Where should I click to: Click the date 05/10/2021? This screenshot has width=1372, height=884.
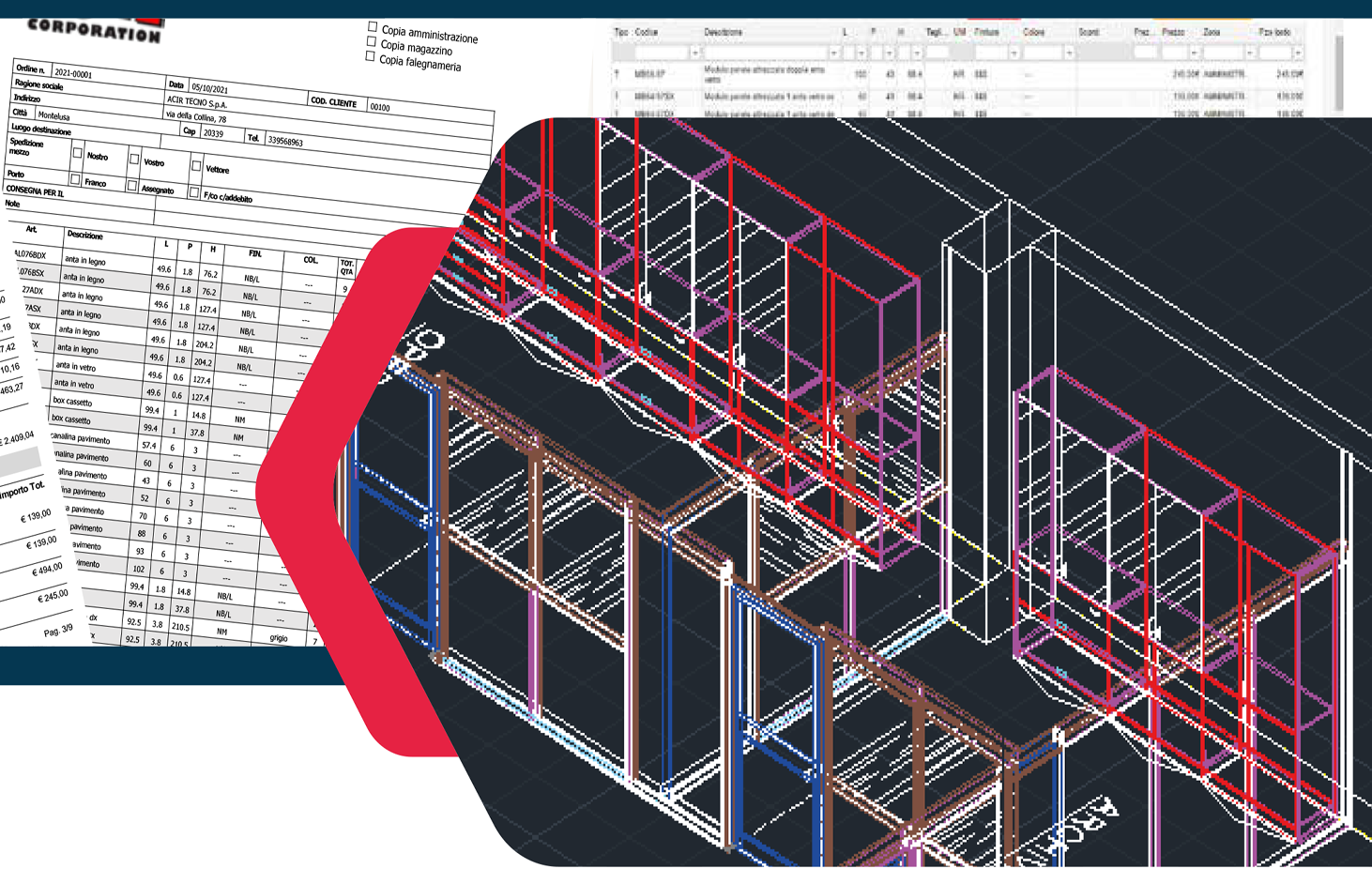(x=210, y=88)
